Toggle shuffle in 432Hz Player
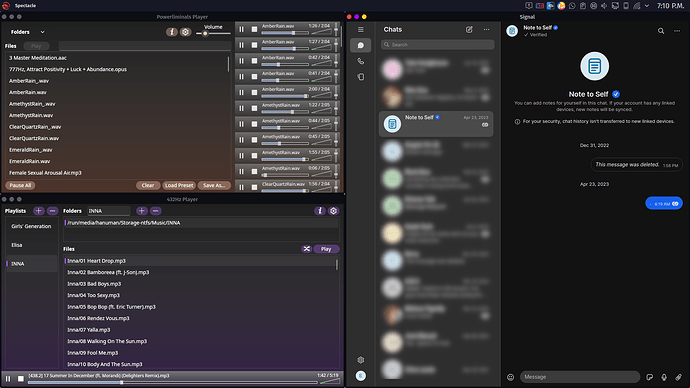 pos(307,249)
